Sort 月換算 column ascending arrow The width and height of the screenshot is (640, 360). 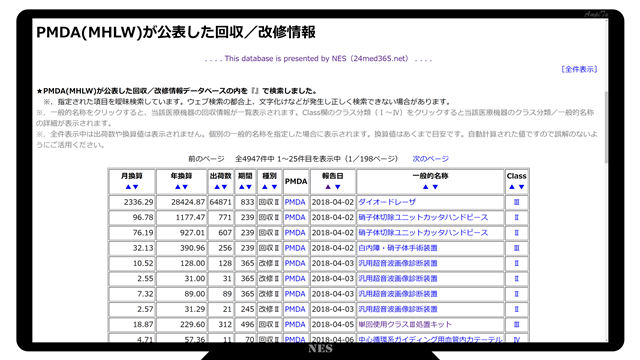[x=128, y=187]
